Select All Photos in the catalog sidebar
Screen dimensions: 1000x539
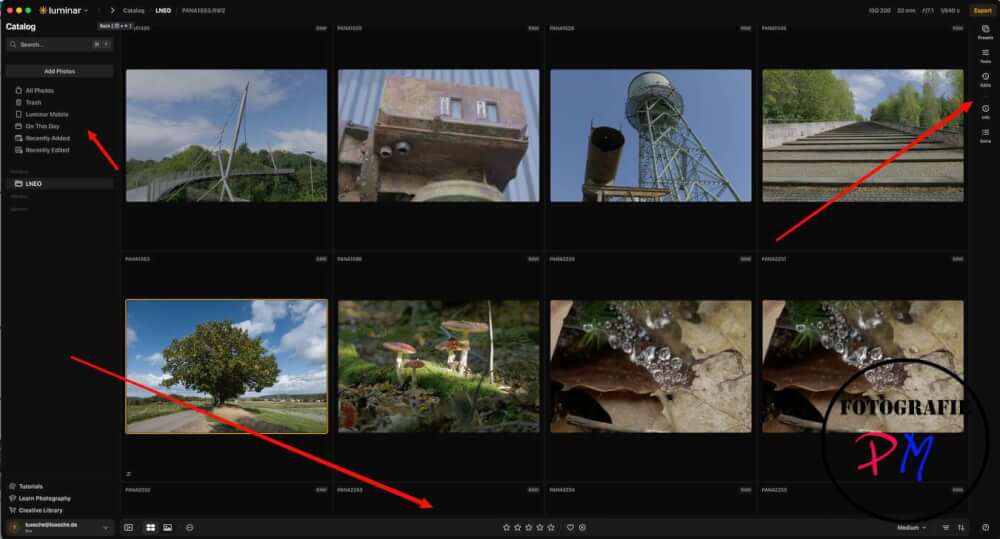click(40, 91)
